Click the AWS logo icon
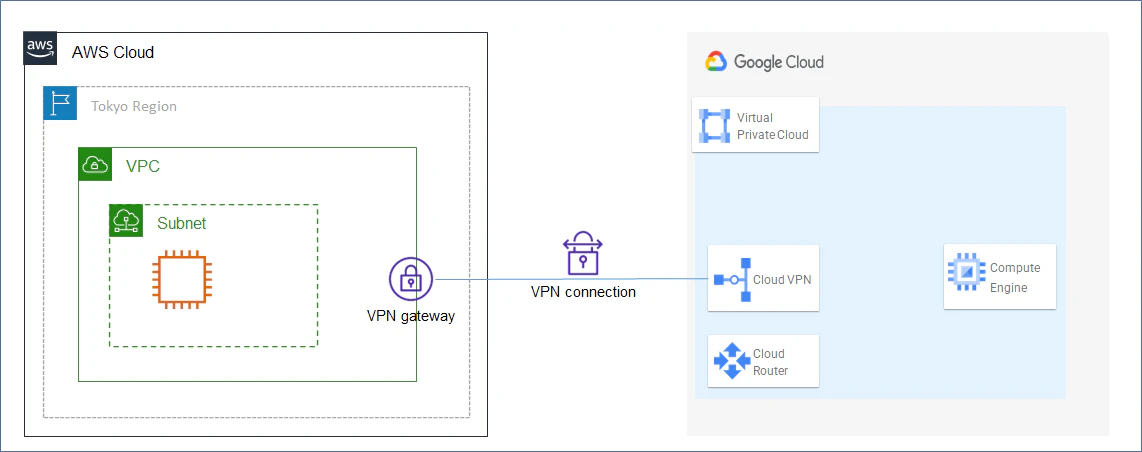Screen dimensions: 1142x452 tap(40, 49)
